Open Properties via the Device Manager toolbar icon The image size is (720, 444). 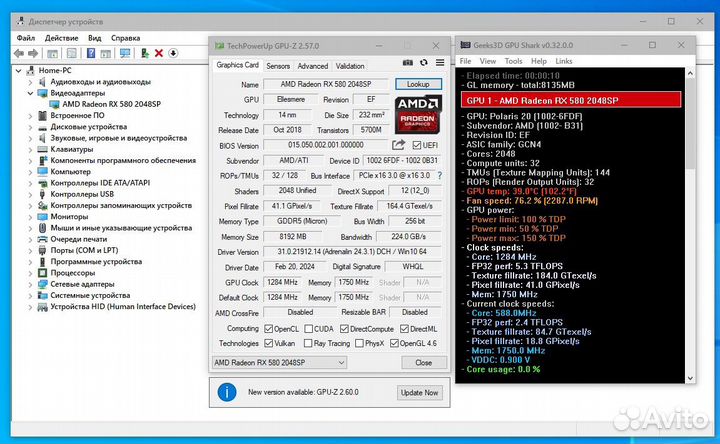[x=72, y=53]
